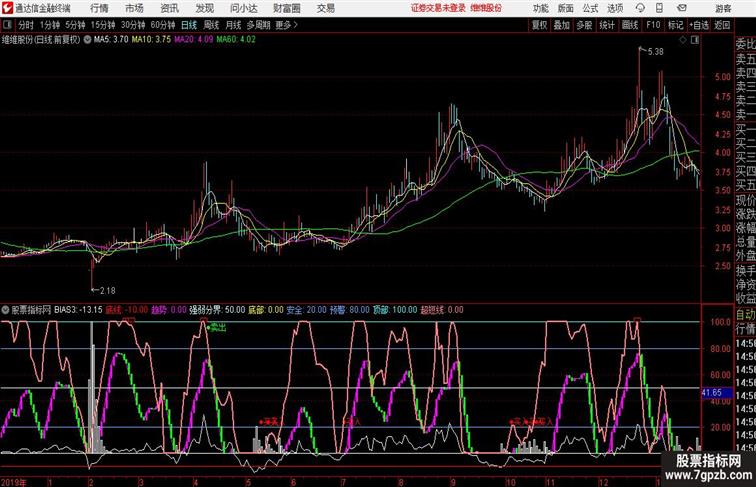This screenshot has height=487, width=756.
Task: Click the 2019年 label on time axis
Action: (14, 482)
